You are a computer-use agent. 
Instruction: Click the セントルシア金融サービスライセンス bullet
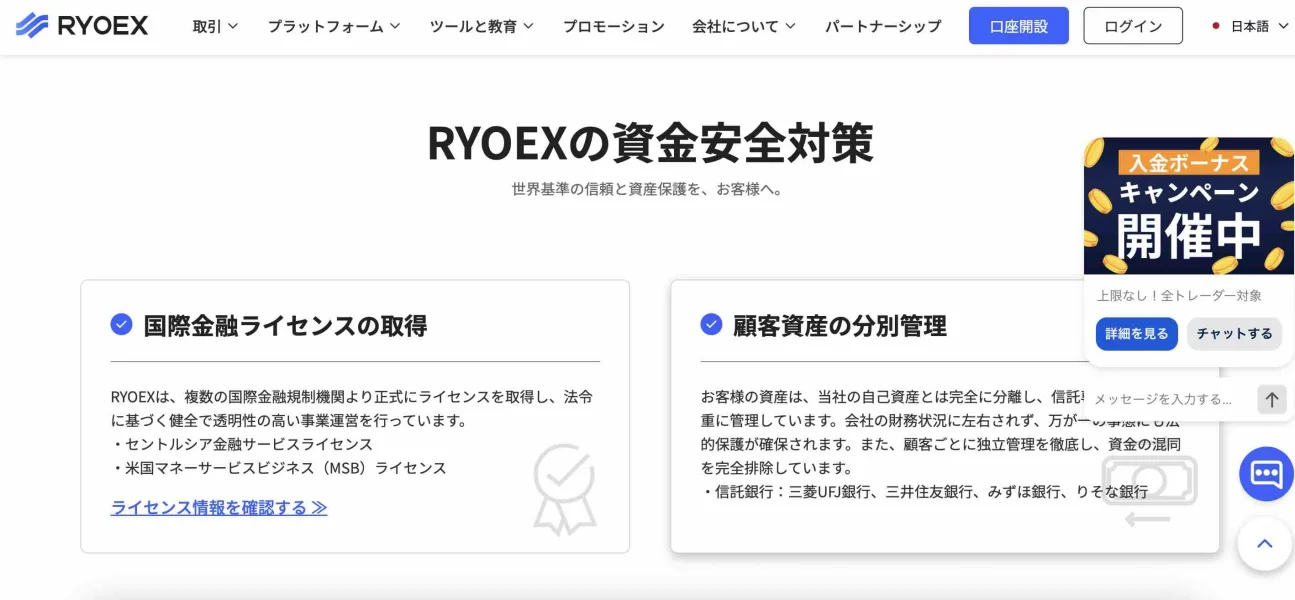pyautogui.click(x=242, y=444)
